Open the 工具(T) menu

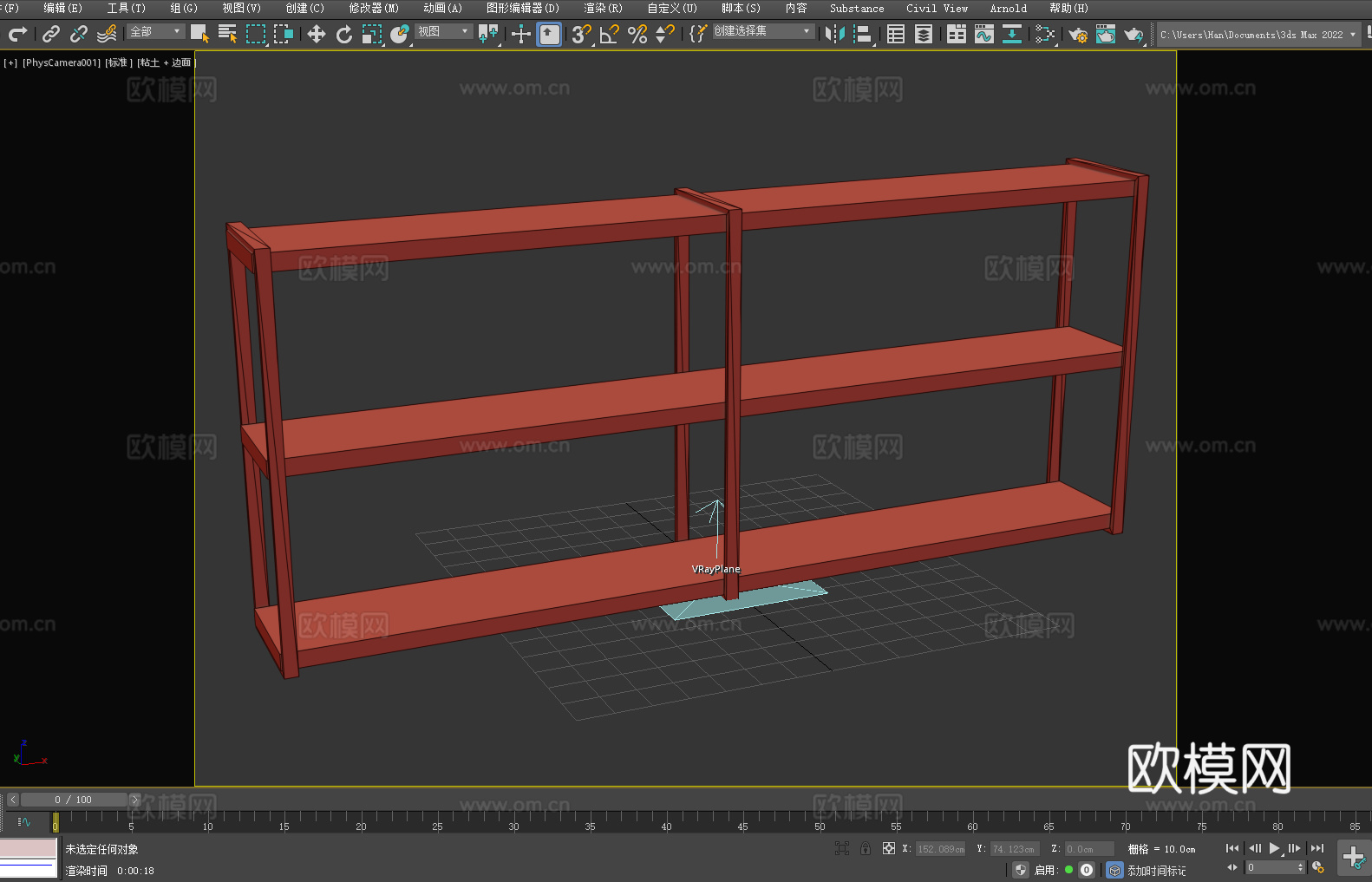[127, 8]
